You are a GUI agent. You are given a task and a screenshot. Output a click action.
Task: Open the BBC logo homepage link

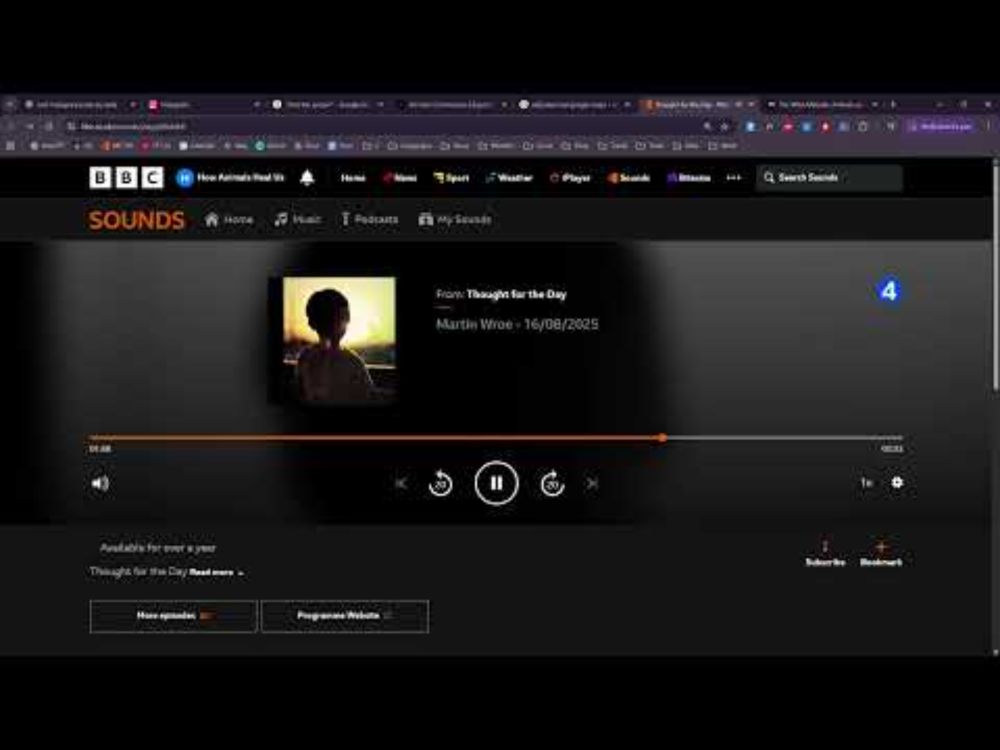coord(126,177)
